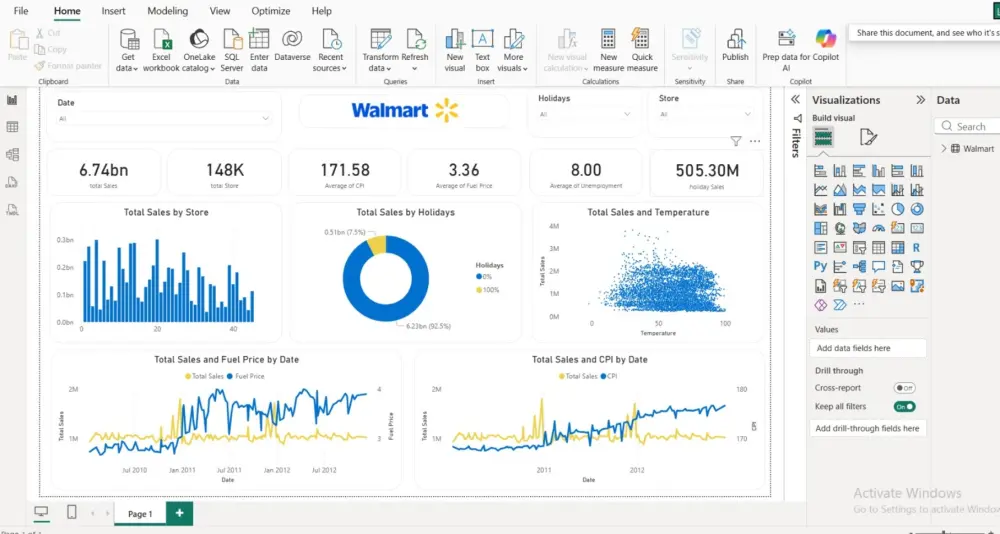Viewport: 1000px width, 534px height.
Task: Open TMDL view in left sidebar
Action: pos(12,209)
